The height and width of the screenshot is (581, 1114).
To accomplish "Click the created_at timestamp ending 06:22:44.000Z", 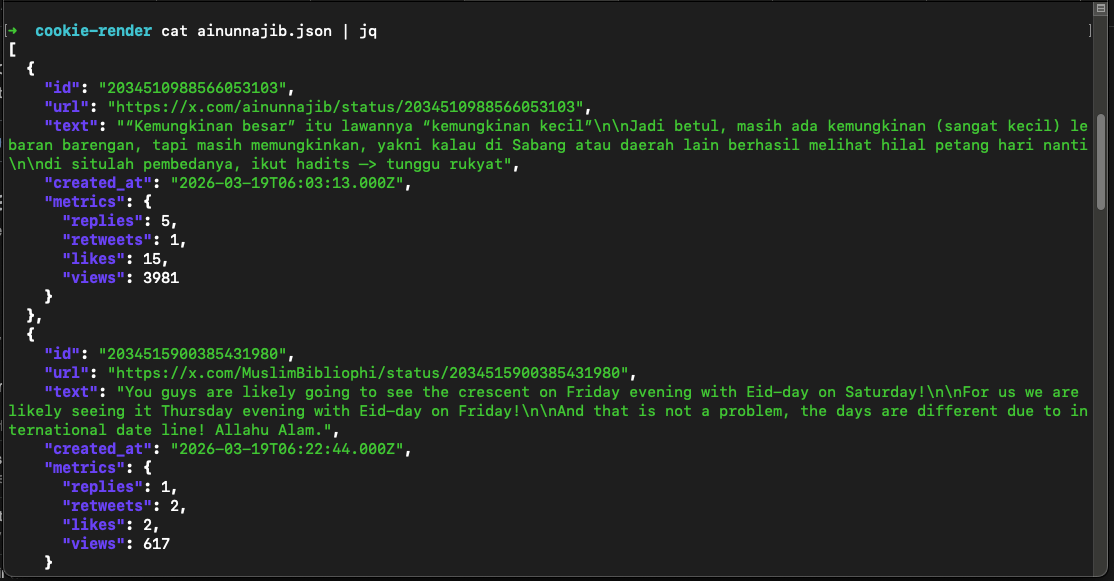I will coord(290,449).
